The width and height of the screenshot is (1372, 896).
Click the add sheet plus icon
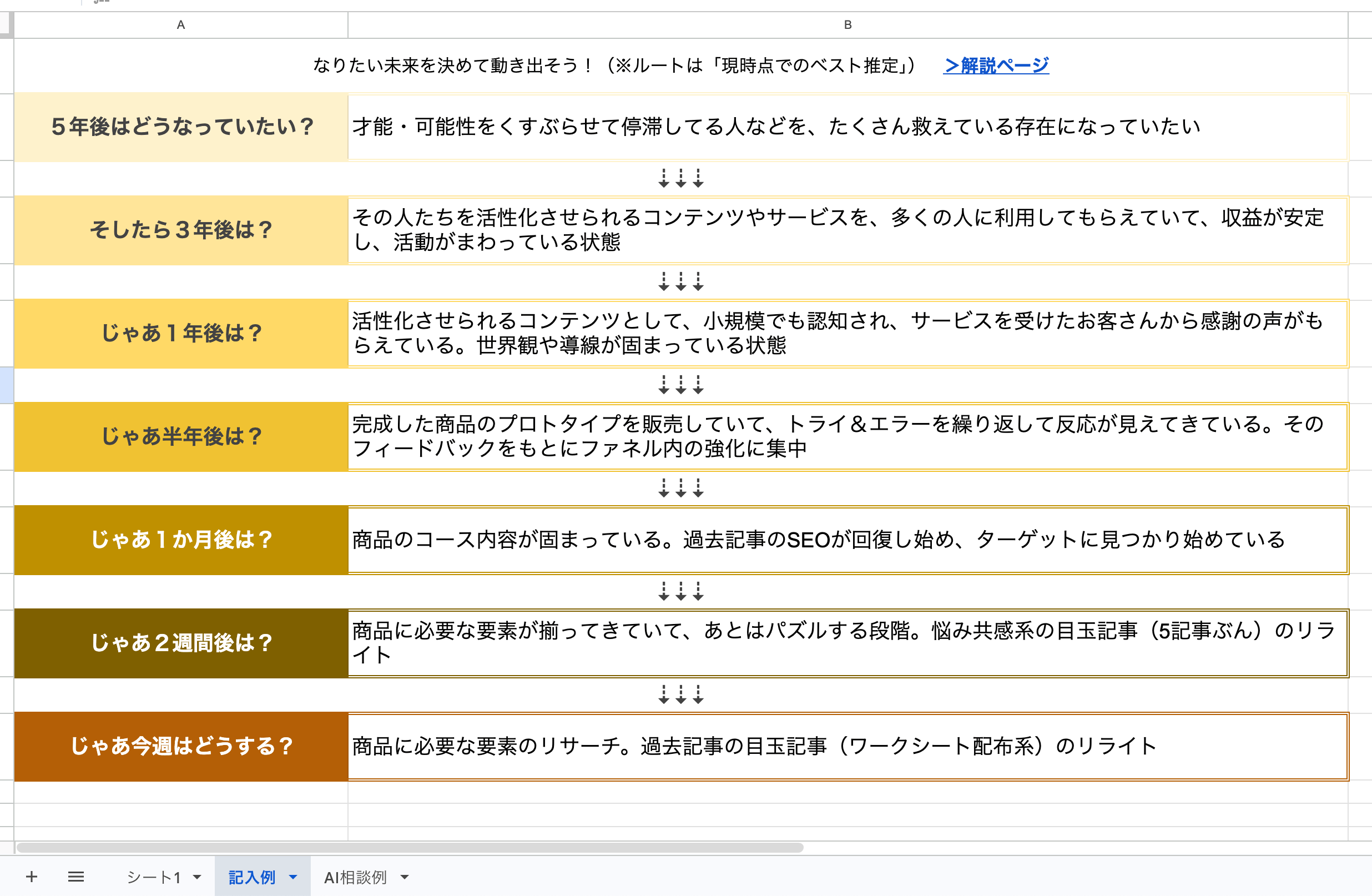pos(32,877)
